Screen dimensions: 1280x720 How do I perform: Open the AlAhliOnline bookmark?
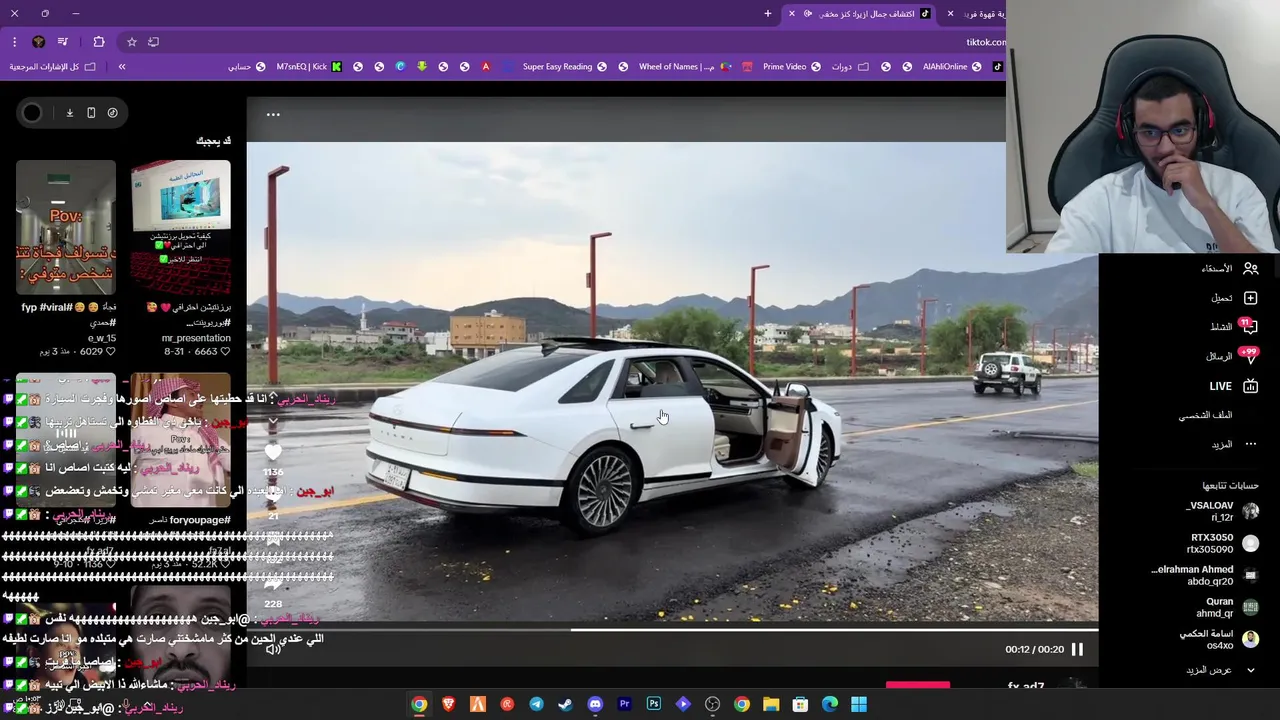tap(952, 67)
